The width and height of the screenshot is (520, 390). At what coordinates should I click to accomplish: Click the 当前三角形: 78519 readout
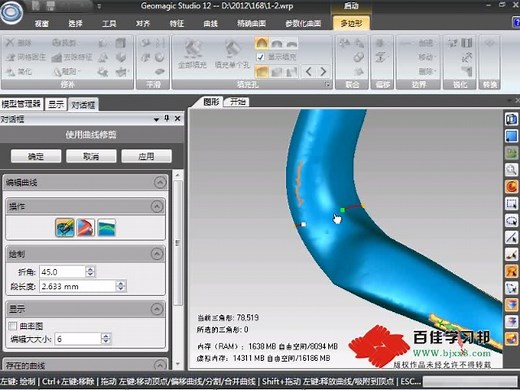pos(228,317)
